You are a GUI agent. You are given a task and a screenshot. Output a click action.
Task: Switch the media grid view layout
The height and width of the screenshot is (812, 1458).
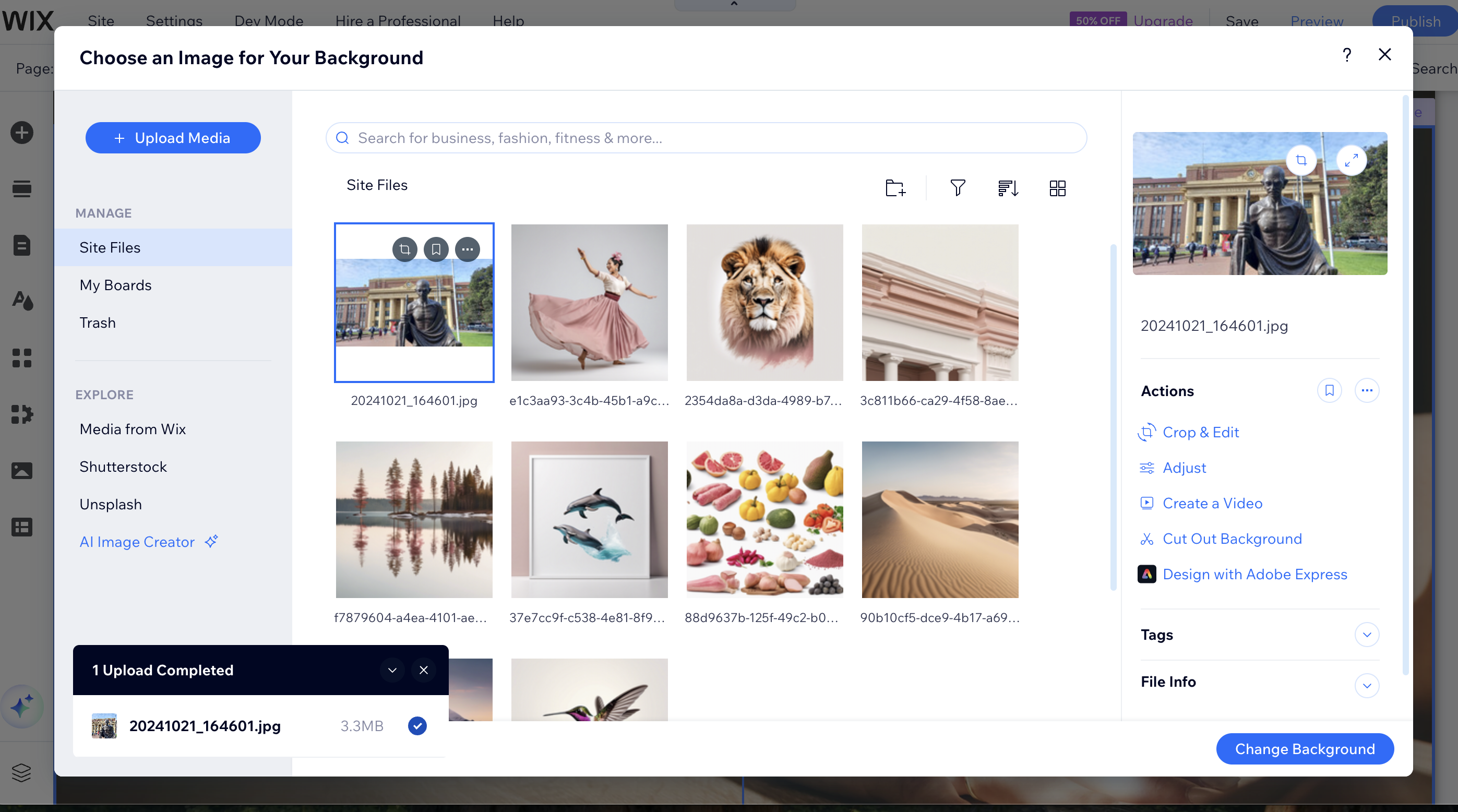pyautogui.click(x=1057, y=188)
